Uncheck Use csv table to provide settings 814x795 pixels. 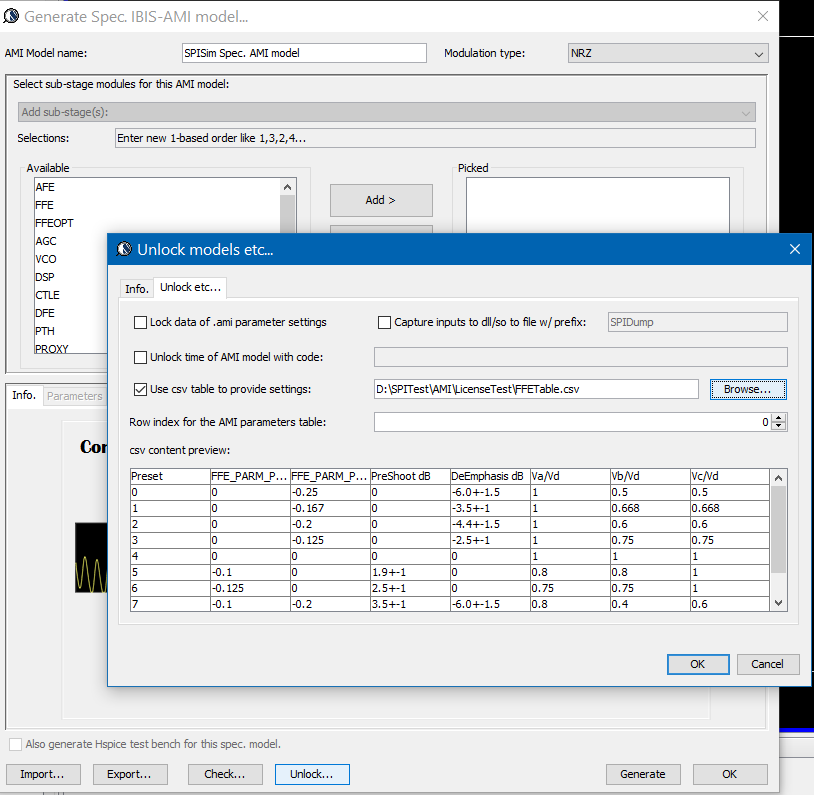[x=141, y=389]
